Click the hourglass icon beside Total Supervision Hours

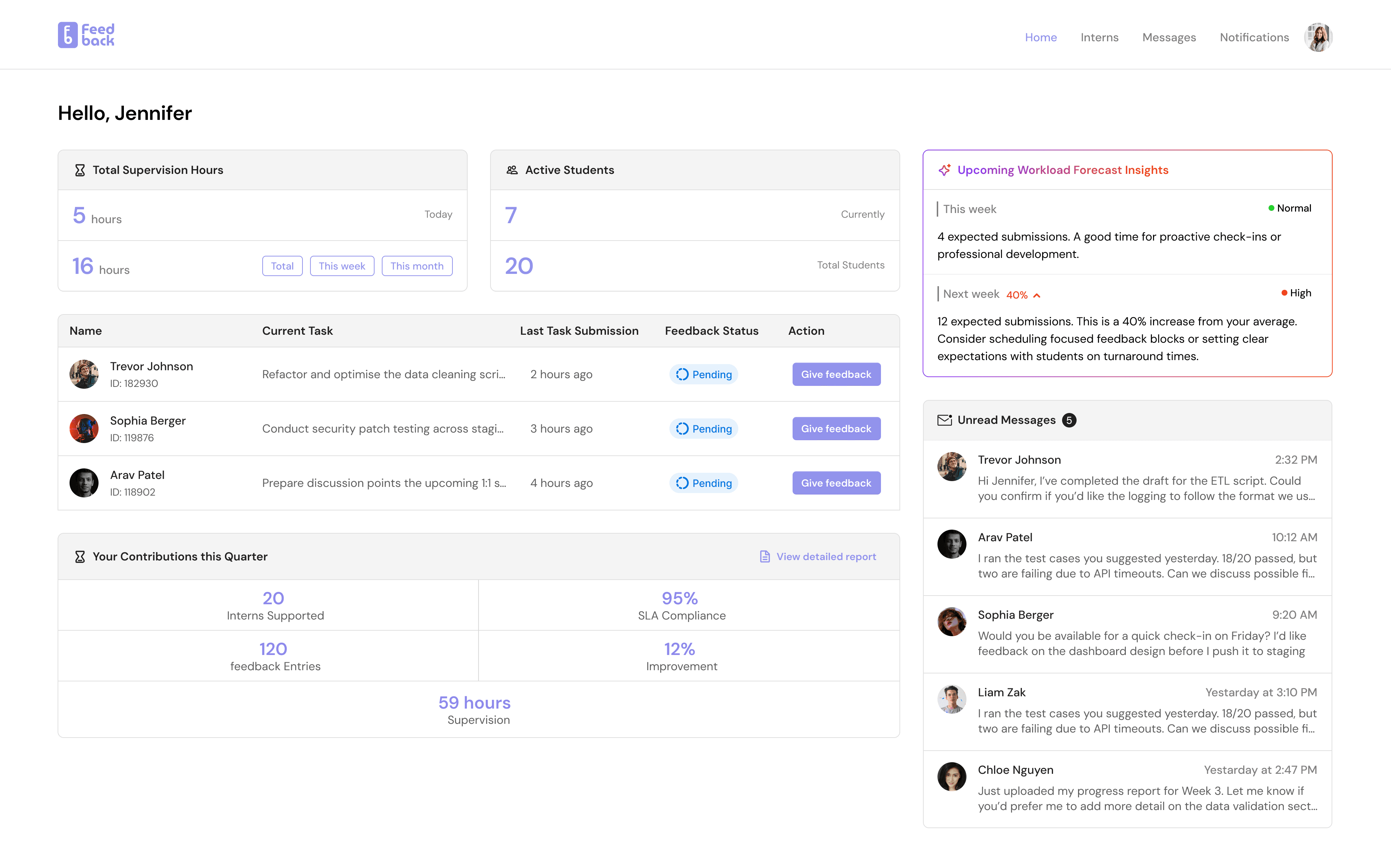click(x=80, y=171)
